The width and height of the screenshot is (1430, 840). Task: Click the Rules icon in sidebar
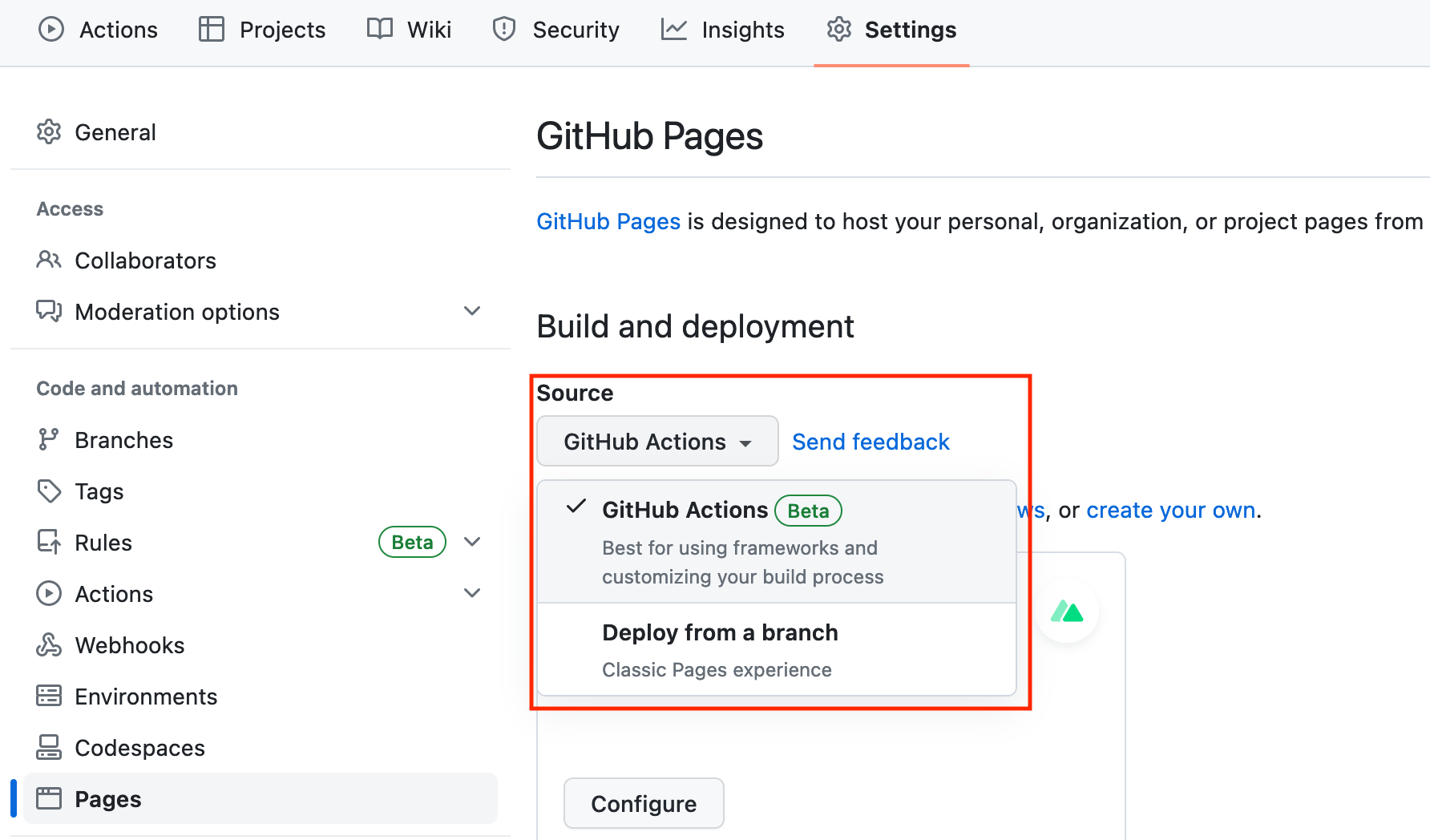(x=49, y=542)
